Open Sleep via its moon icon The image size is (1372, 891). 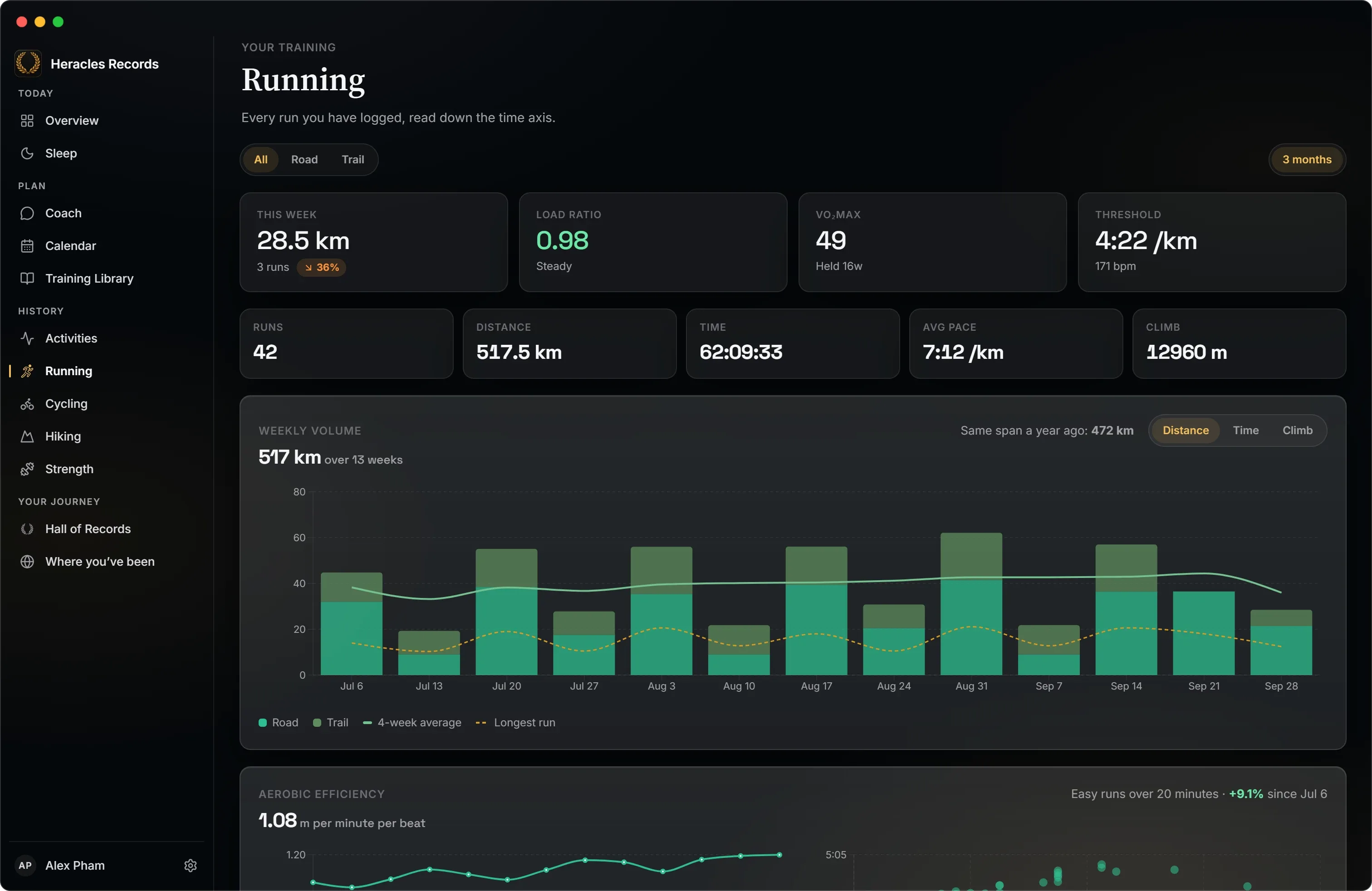click(27, 153)
